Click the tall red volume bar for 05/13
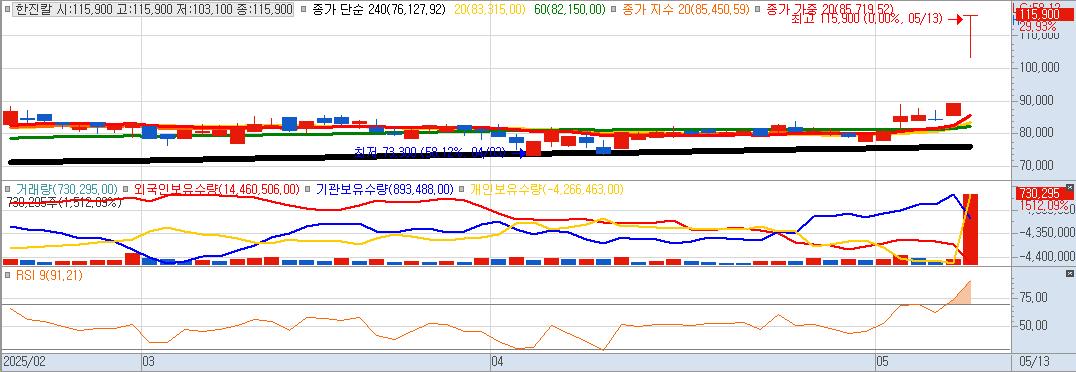 (x=971, y=229)
